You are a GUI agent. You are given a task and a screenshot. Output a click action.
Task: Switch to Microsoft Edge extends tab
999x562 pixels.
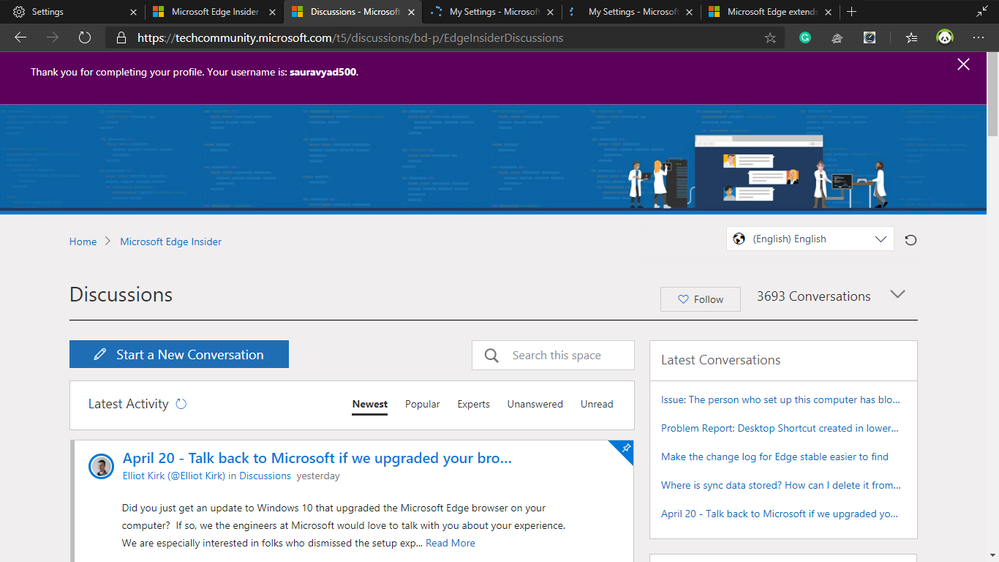click(772, 12)
